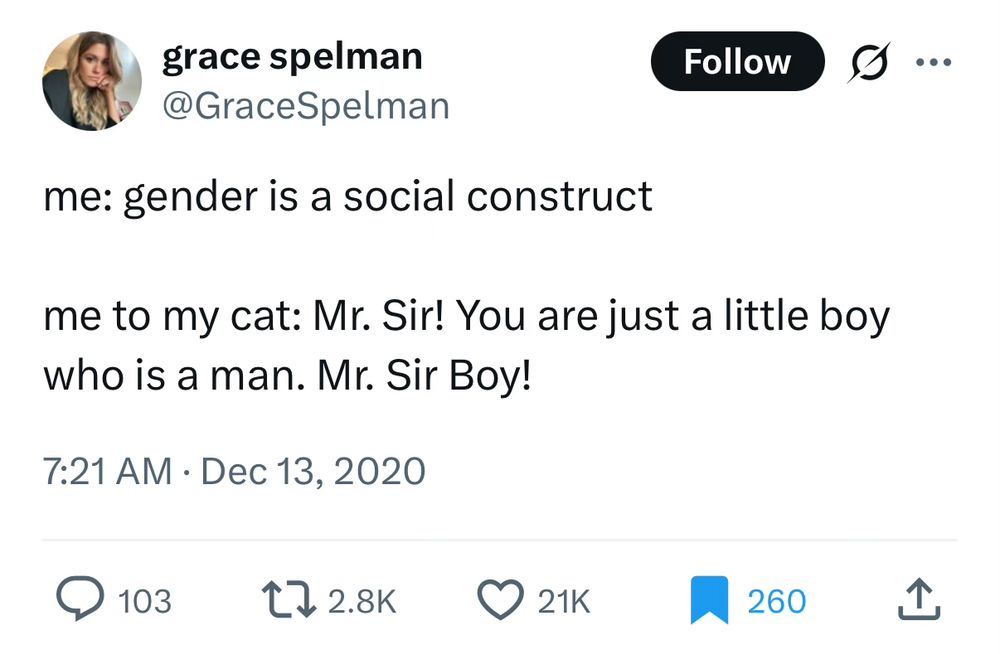The image size is (1000, 654).
Task: Expand post options using the ellipsis
Action: pyautogui.click(x=935, y=61)
